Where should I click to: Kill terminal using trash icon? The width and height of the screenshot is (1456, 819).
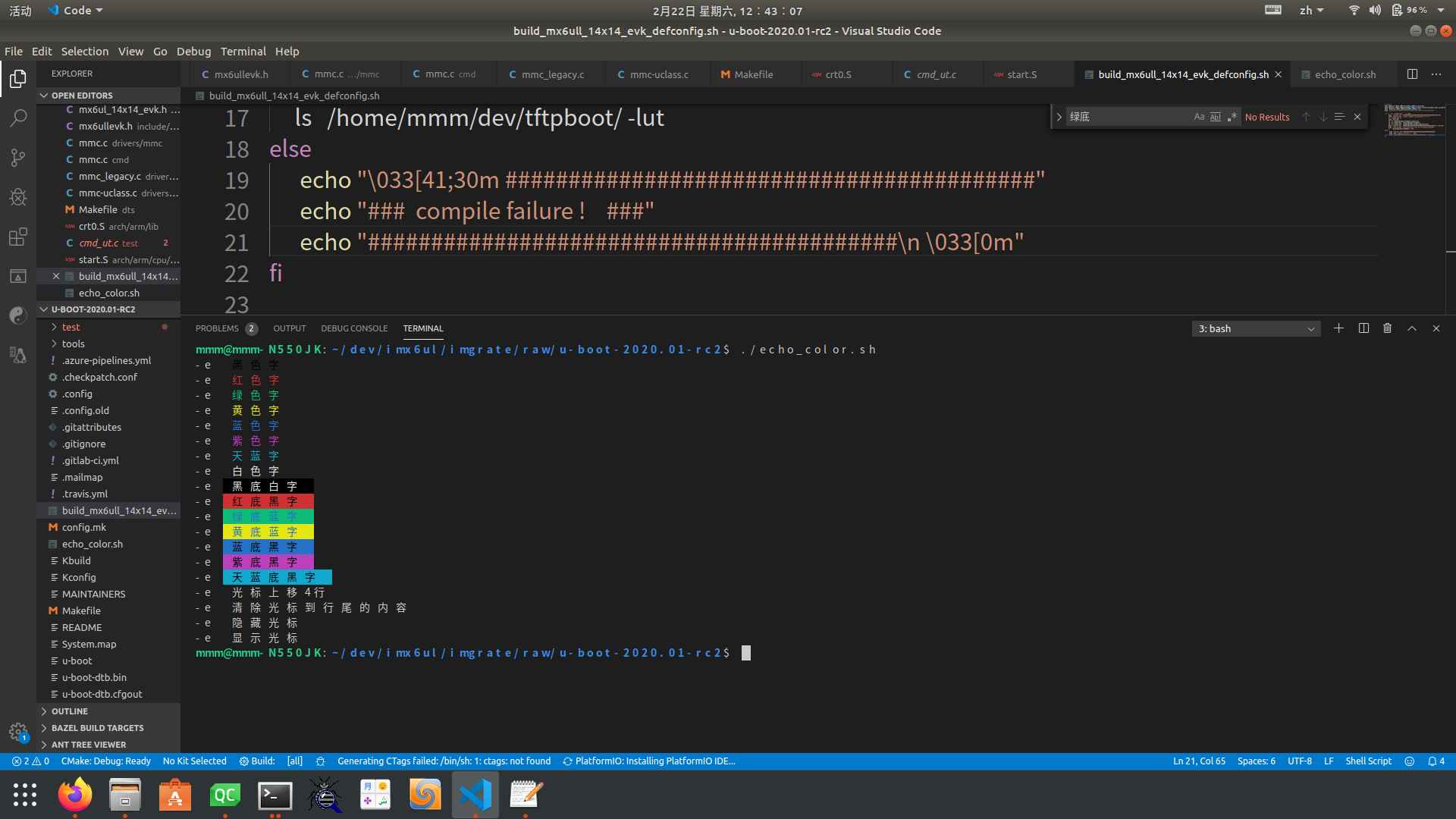pyautogui.click(x=1387, y=328)
